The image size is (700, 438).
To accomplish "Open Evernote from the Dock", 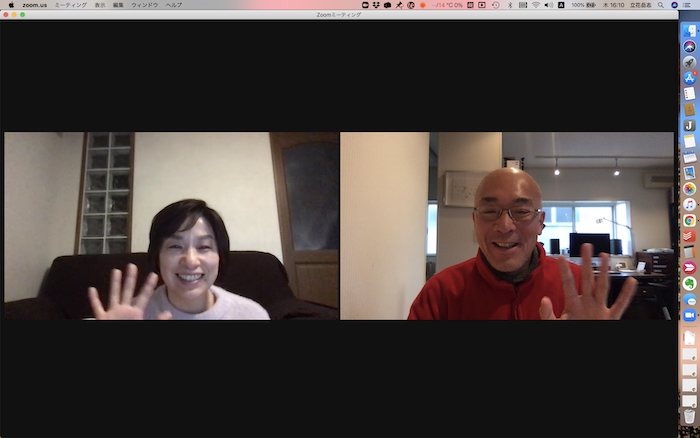I will coord(689,284).
